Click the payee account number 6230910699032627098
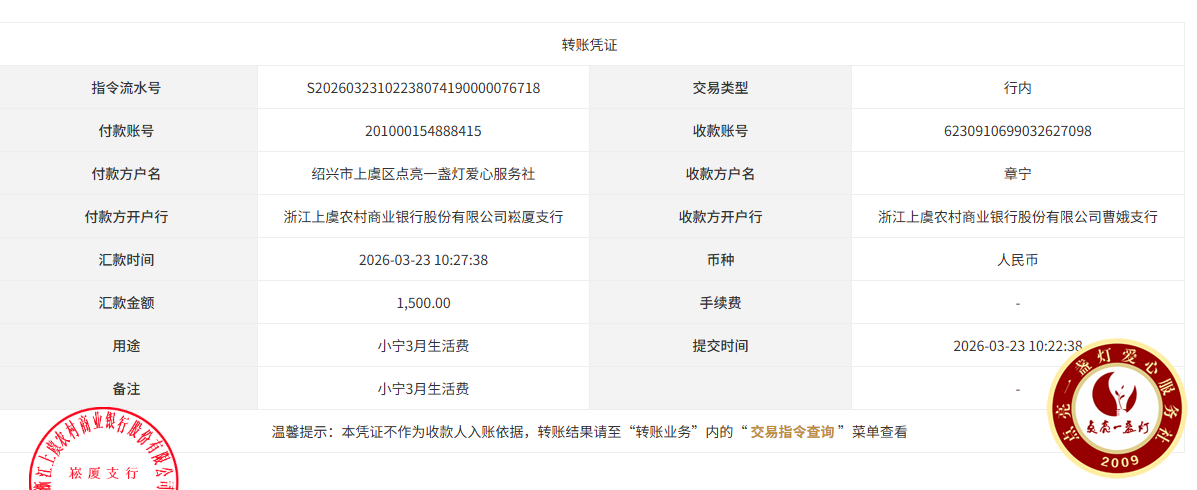The image size is (1197, 490). coord(1017,131)
